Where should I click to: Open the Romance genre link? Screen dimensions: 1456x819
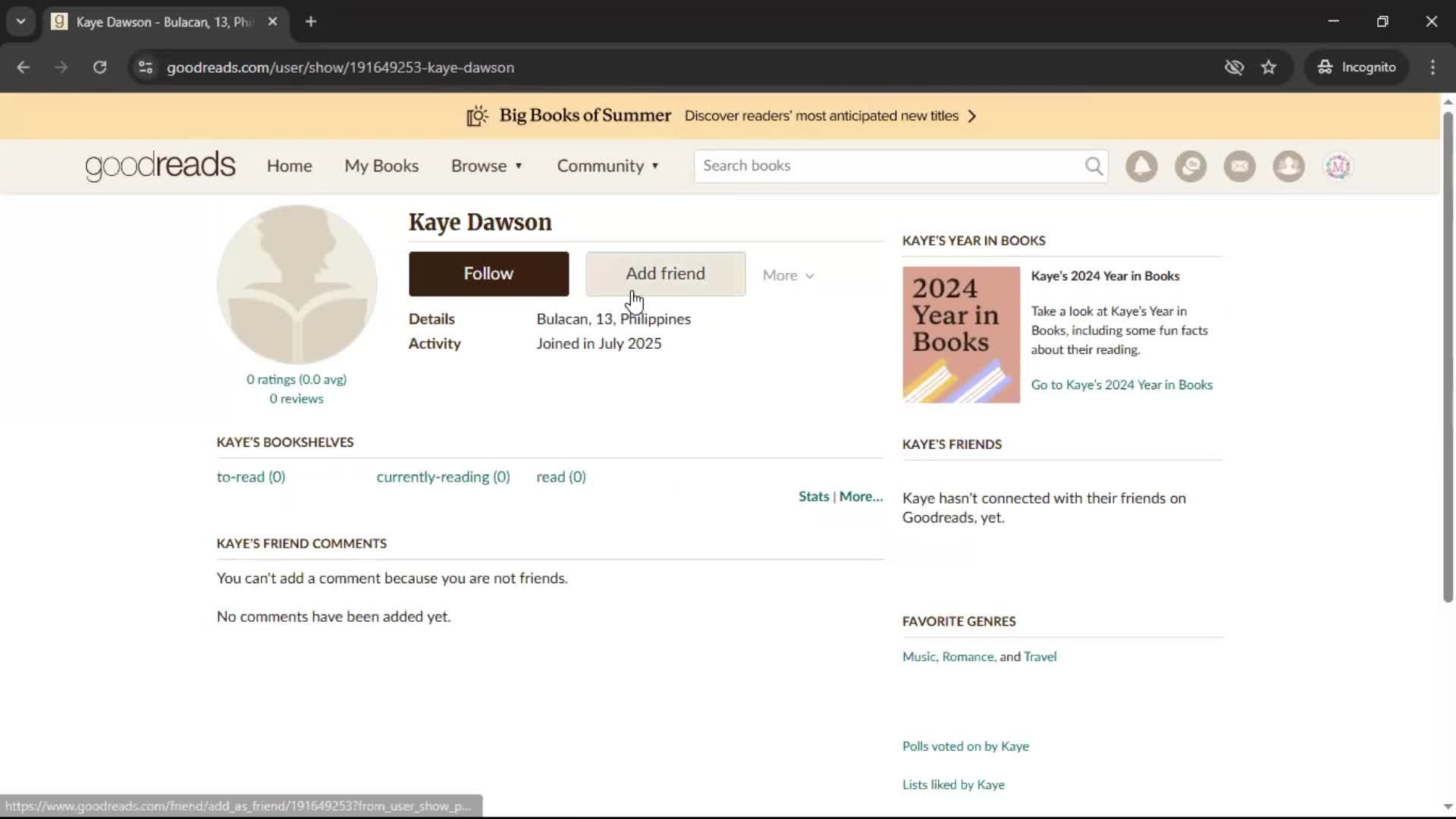(968, 657)
